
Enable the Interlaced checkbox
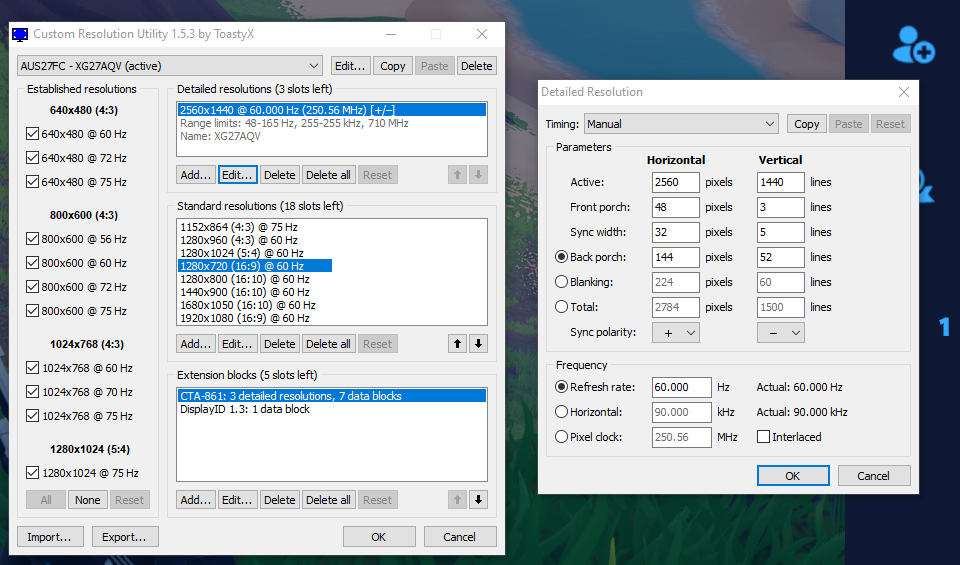(763, 437)
